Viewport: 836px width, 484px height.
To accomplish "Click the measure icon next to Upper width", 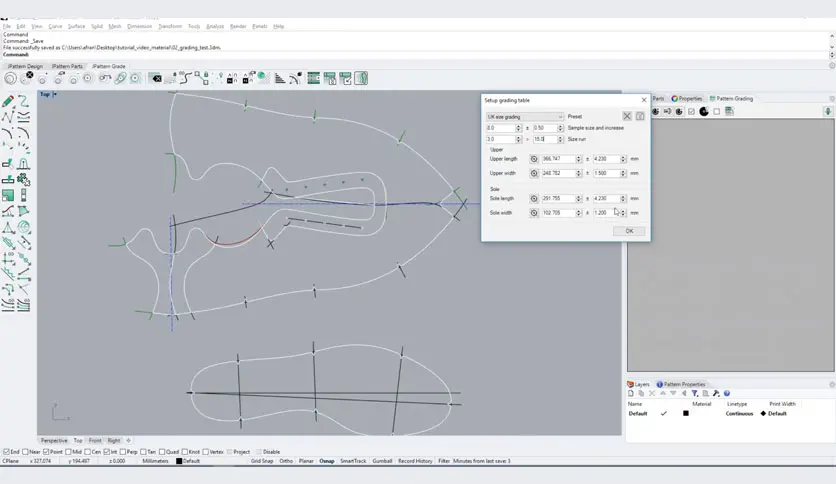I will point(534,173).
